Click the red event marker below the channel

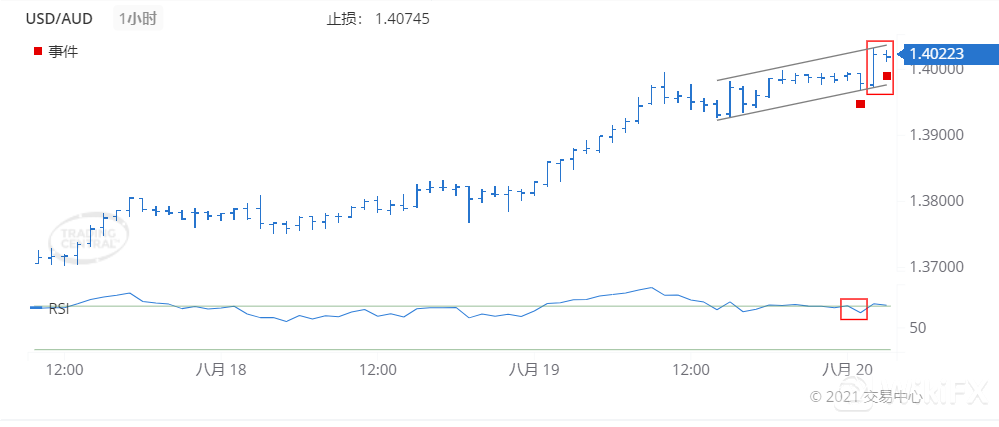pos(860,103)
